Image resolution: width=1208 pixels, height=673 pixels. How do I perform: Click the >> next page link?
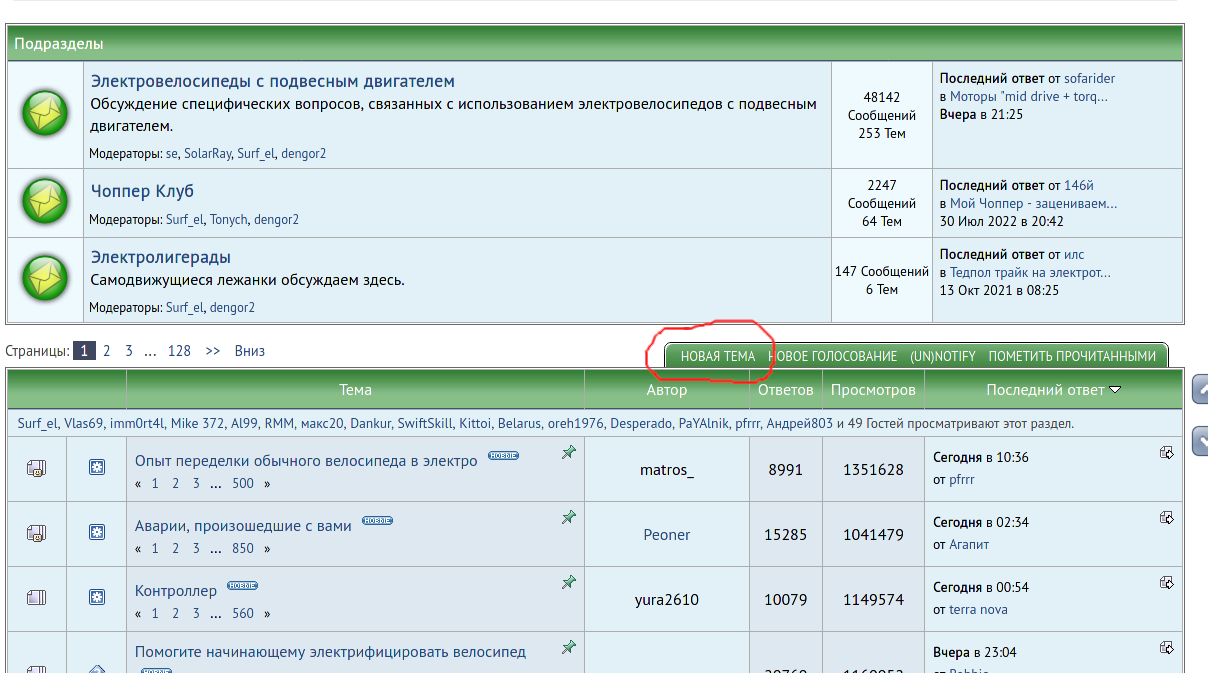pos(212,351)
